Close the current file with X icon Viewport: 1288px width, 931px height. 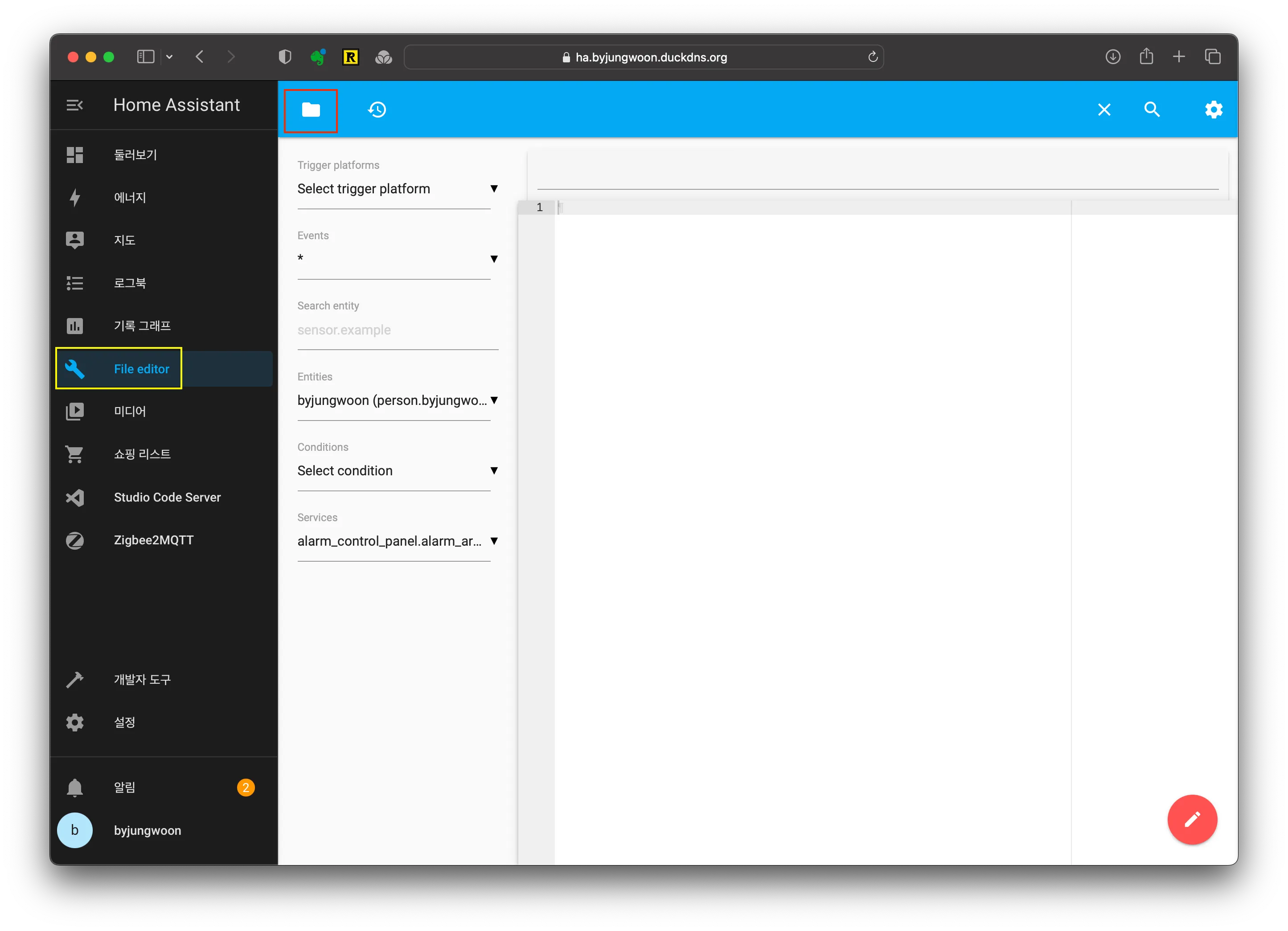point(1104,110)
